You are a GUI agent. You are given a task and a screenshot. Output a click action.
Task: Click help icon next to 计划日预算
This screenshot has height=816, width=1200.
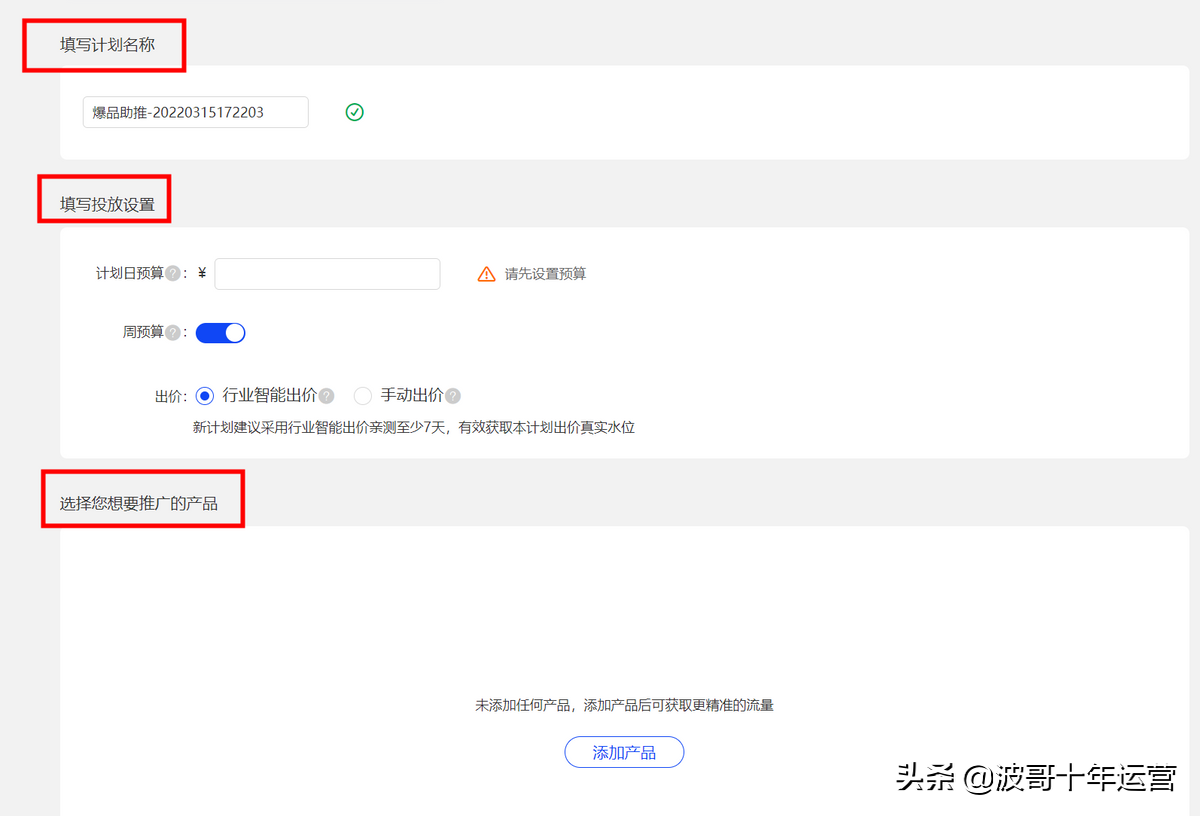(x=173, y=274)
